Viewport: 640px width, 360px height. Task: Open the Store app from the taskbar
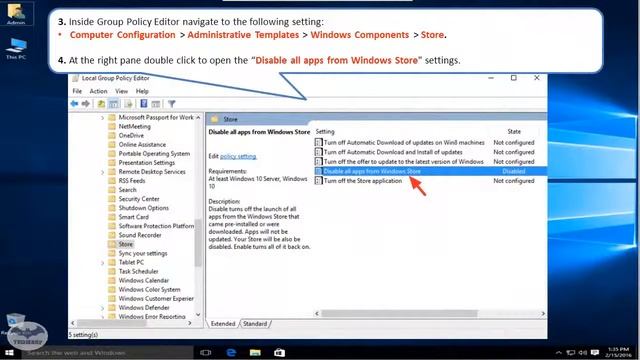pos(280,353)
